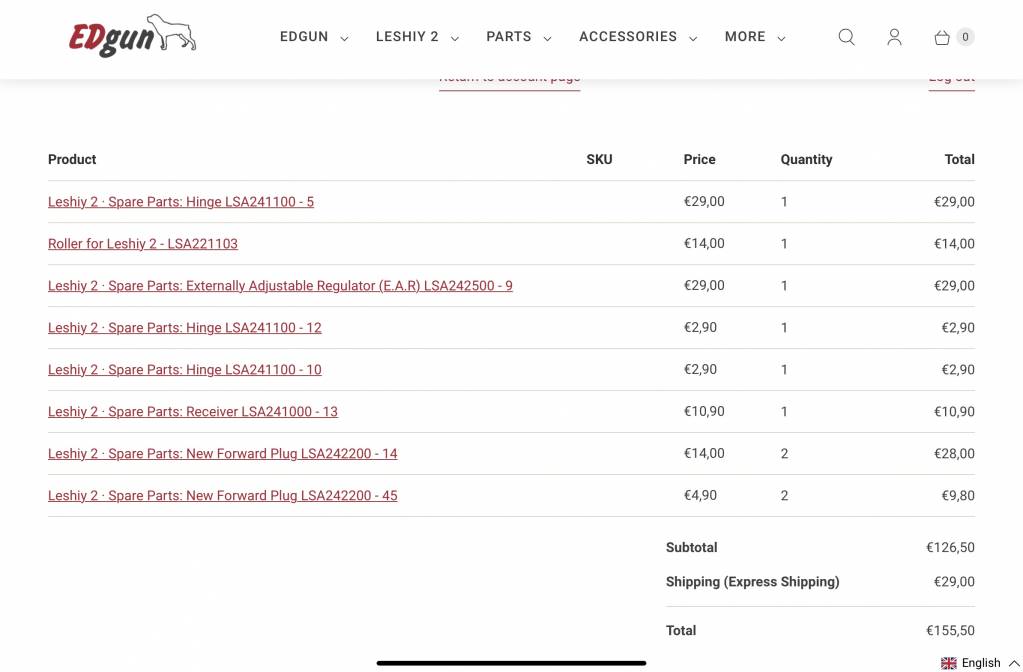Click the €14,00 price for Roller row
The height and width of the screenshot is (672, 1023).
[704, 243]
